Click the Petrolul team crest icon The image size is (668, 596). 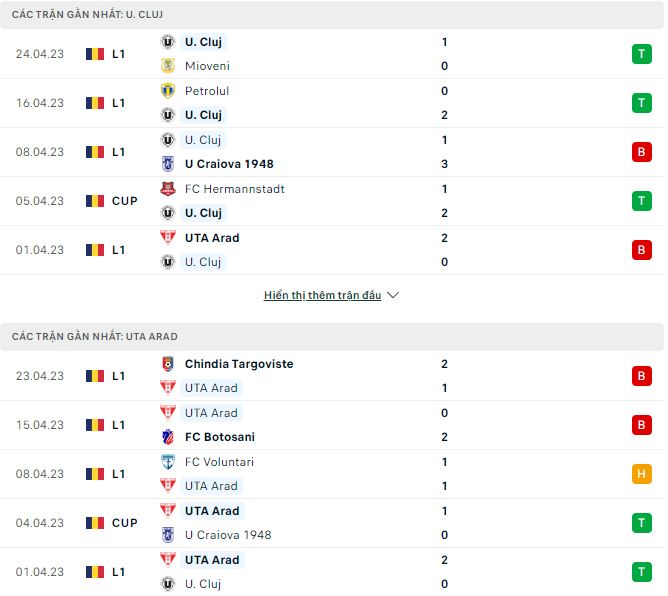(x=168, y=91)
